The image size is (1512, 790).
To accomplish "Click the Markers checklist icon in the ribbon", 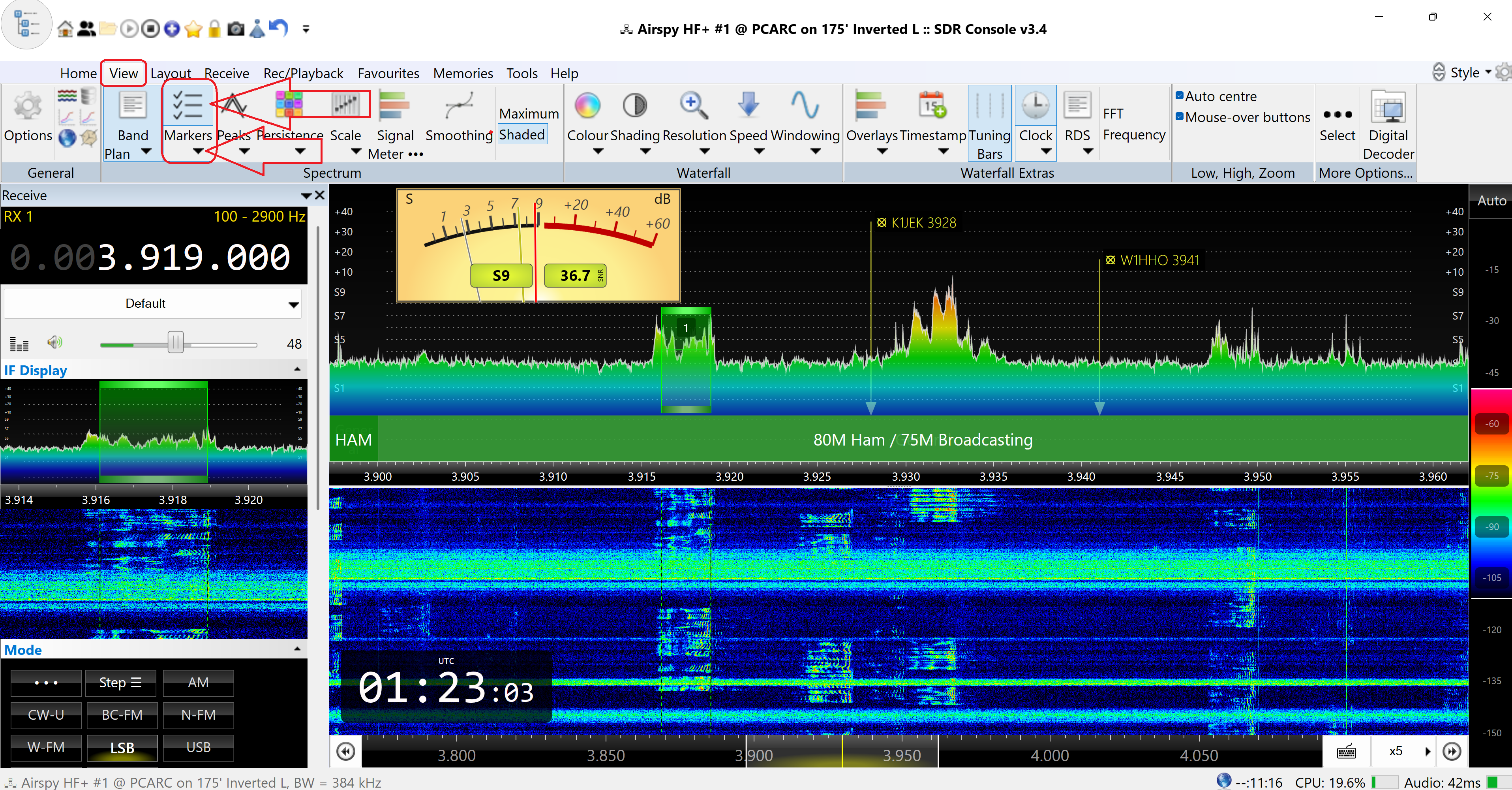I will pos(188,106).
